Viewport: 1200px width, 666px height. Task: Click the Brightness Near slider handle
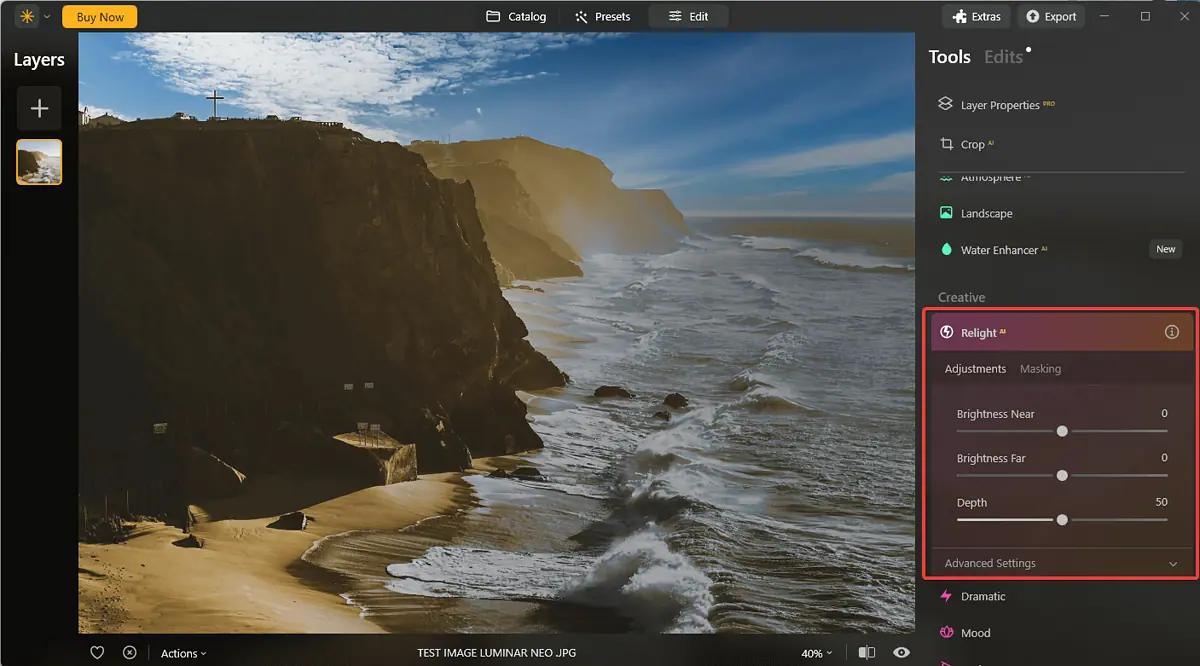pos(1062,431)
